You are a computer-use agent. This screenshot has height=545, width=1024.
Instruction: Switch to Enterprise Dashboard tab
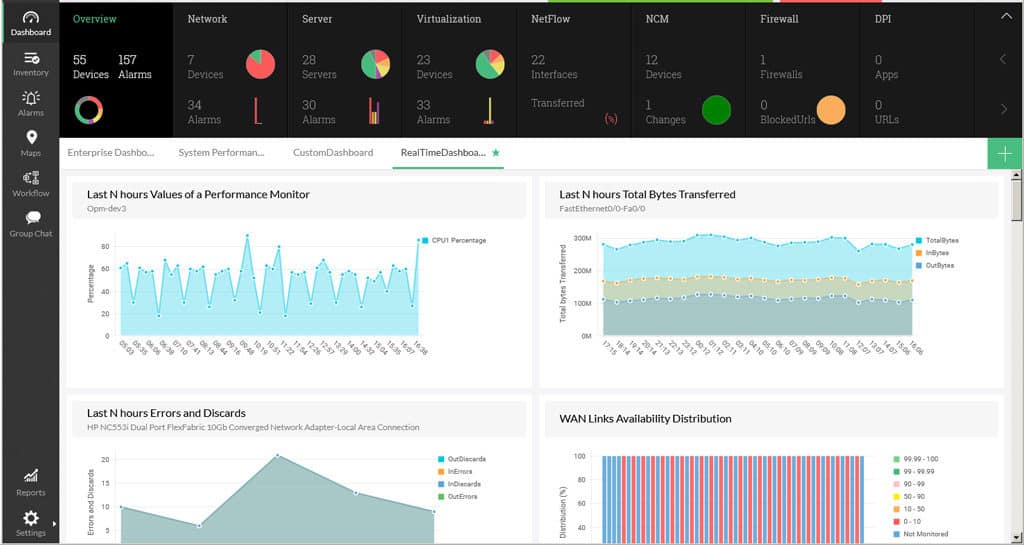tap(111, 153)
